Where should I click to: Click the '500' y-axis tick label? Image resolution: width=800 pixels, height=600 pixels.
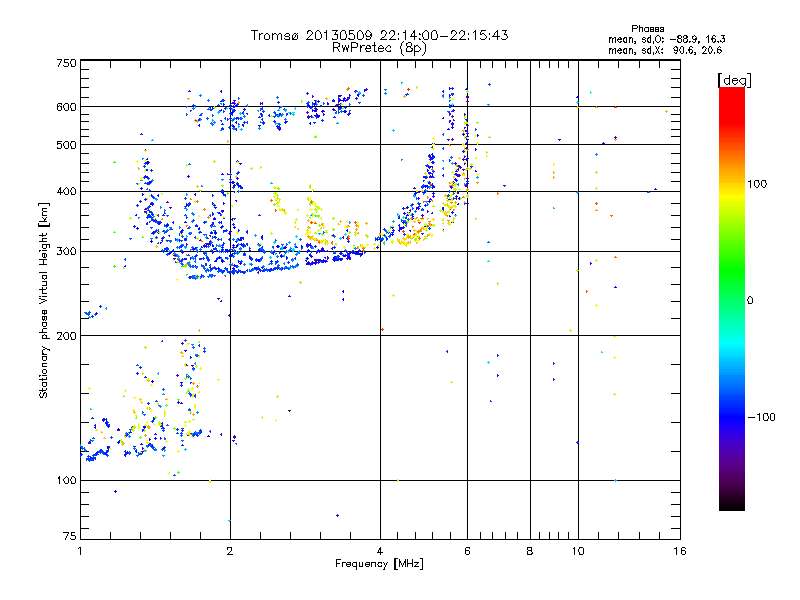[66, 145]
